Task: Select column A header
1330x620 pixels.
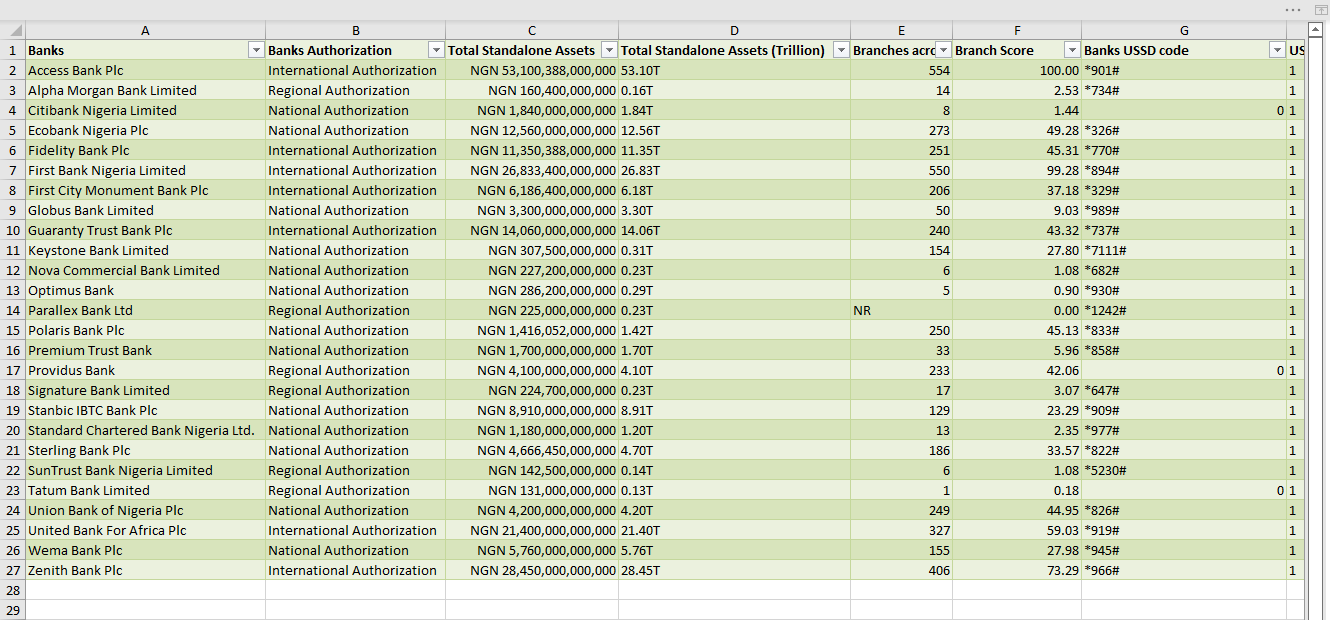Action: [x=145, y=30]
